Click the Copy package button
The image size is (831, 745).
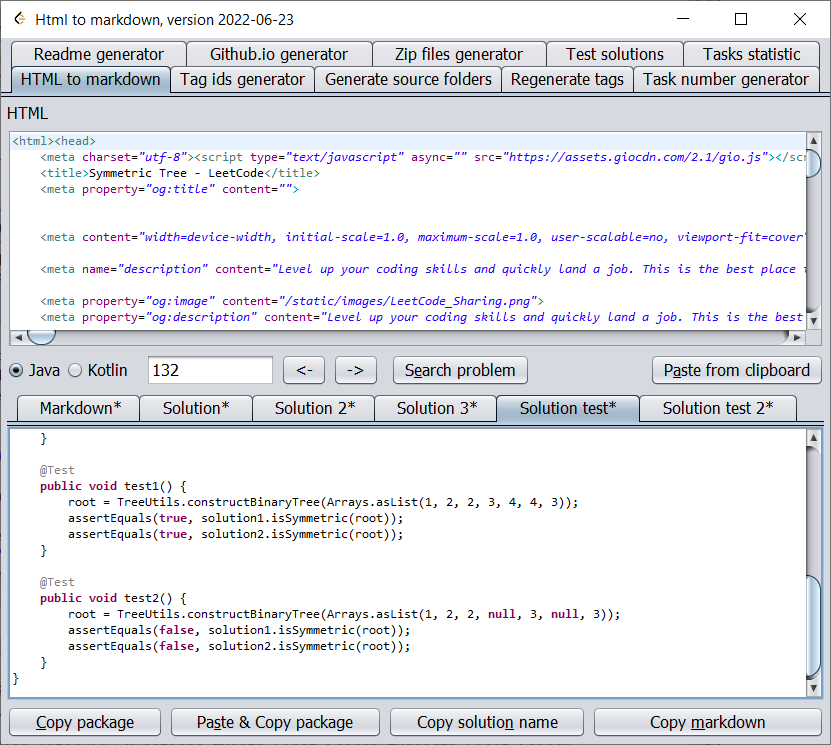(x=85, y=722)
